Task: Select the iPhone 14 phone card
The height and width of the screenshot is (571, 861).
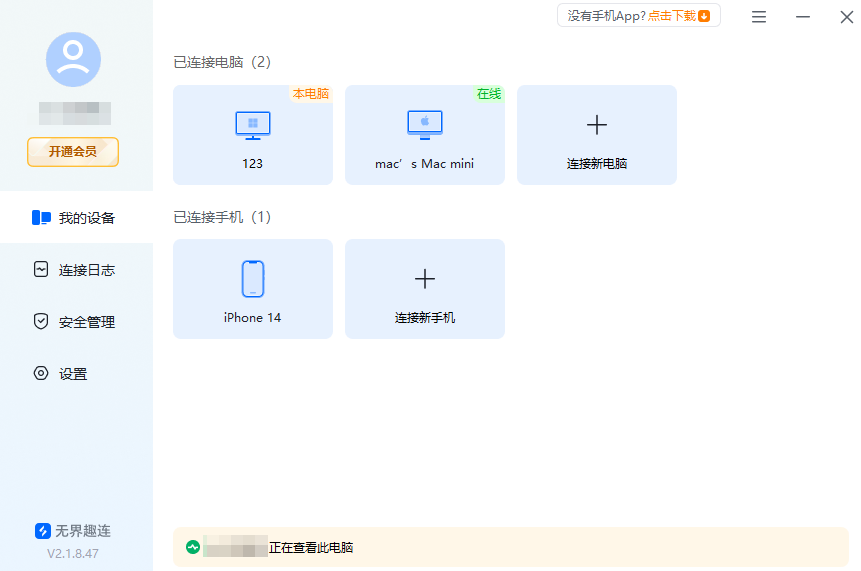Action: pos(253,289)
